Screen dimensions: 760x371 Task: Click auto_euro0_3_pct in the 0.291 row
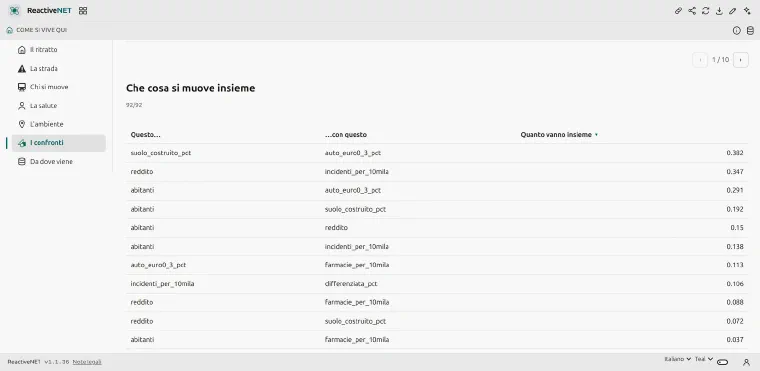[x=353, y=190]
